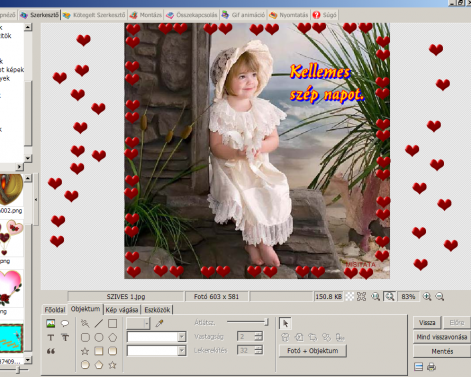Screen dimensions: 471x377
Task: Click folder tree scroll-up arrow
Action: click(28, 27)
